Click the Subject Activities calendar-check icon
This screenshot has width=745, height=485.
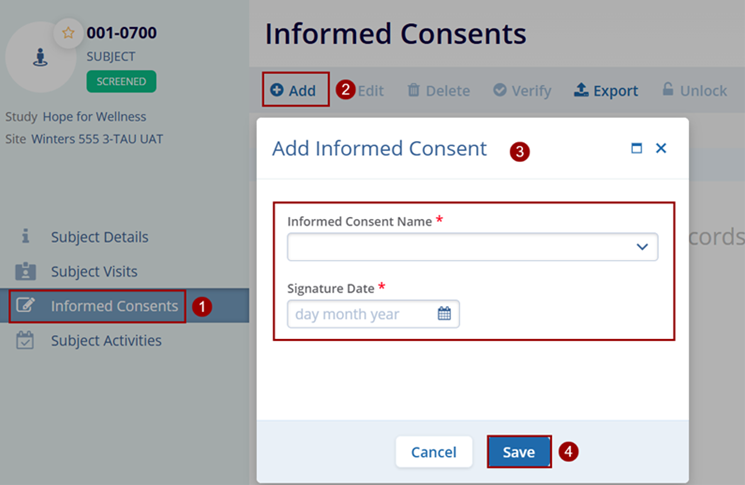(x=26, y=340)
